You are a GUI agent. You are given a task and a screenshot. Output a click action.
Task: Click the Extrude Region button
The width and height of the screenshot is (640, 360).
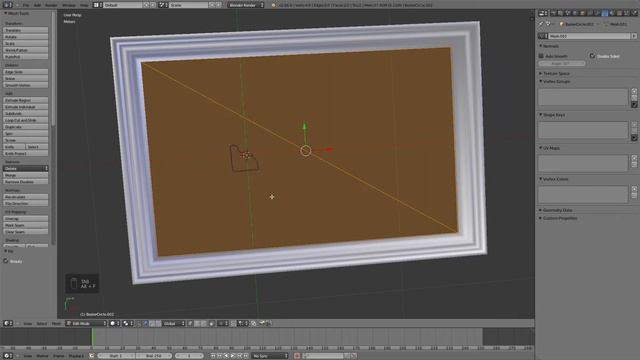(x=26, y=100)
